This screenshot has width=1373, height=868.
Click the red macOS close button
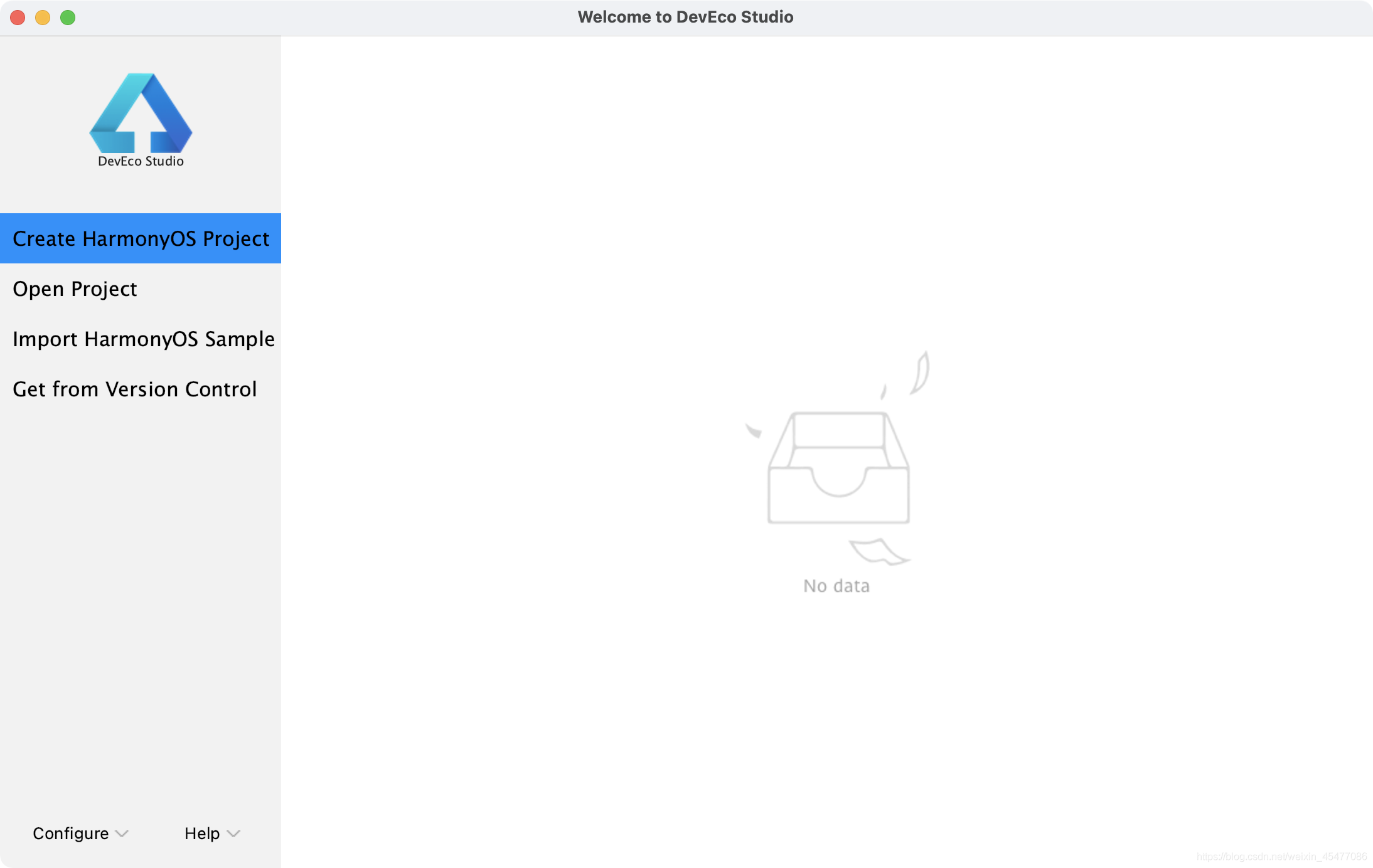[18, 17]
